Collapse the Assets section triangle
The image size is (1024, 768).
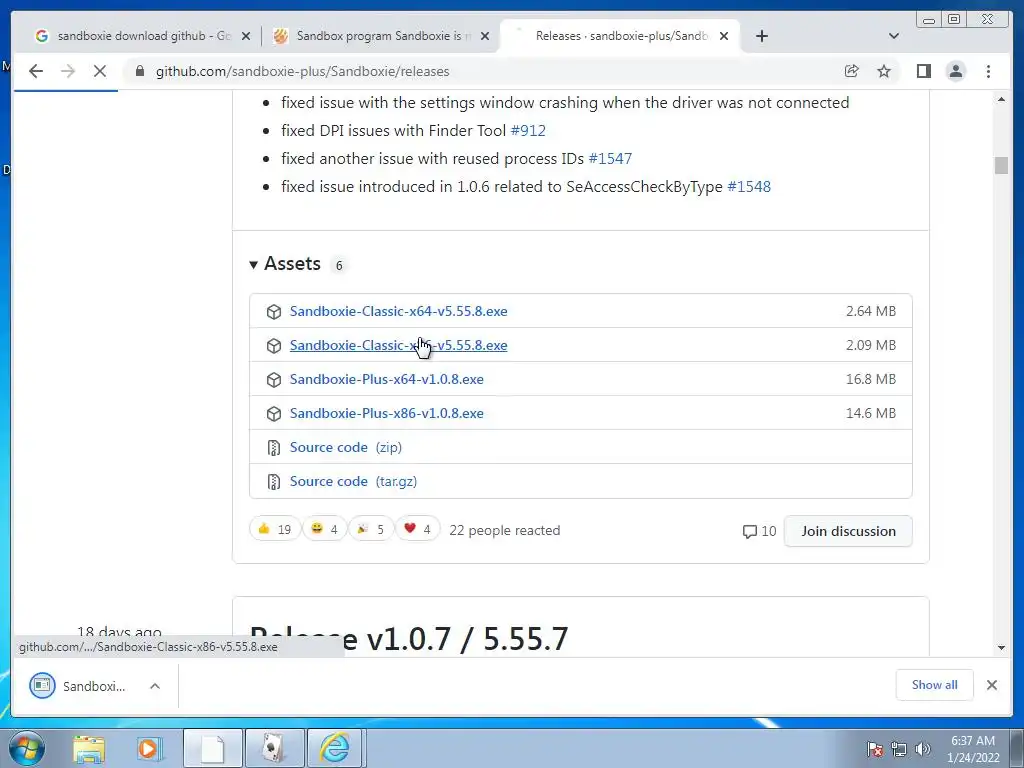pyautogui.click(x=253, y=264)
